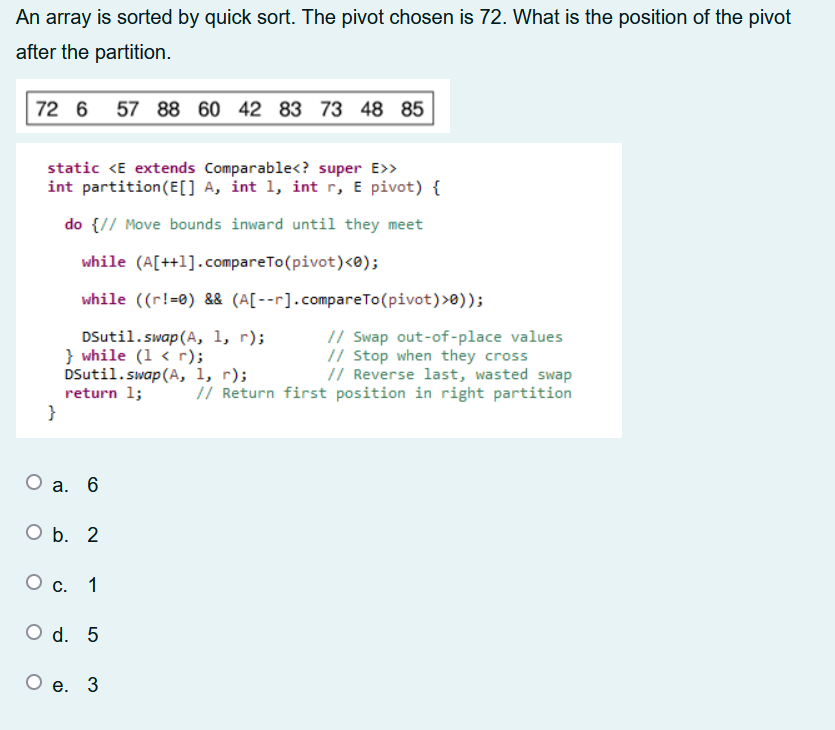Select radio button for answer e. 3
Screen dimensions: 835x730
[34, 684]
